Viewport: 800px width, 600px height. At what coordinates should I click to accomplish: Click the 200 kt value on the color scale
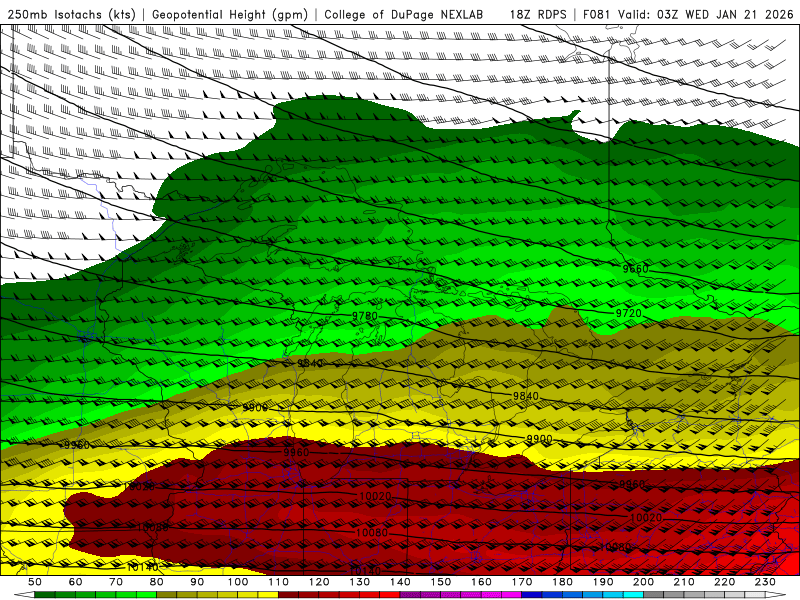[x=643, y=582]
